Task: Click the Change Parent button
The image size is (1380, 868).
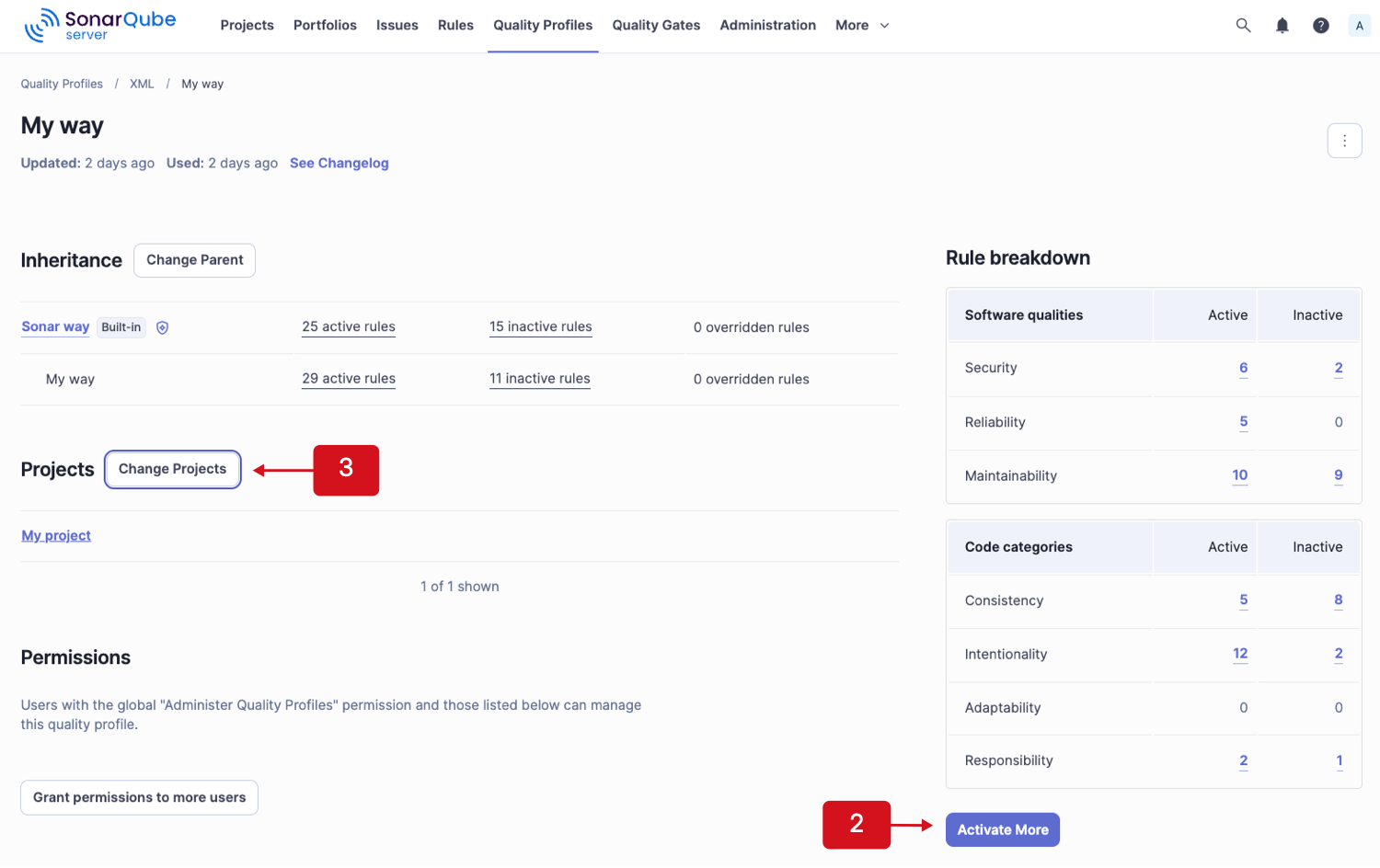Action: (x=194, y=260)
